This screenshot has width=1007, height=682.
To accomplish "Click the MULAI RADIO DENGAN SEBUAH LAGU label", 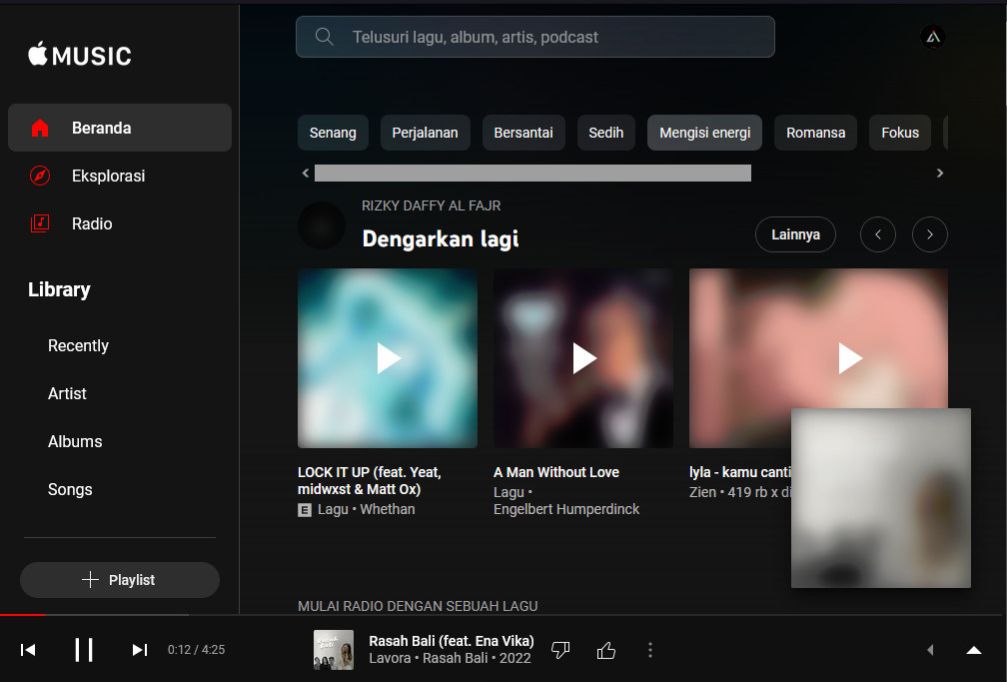I will coord(417,606).
